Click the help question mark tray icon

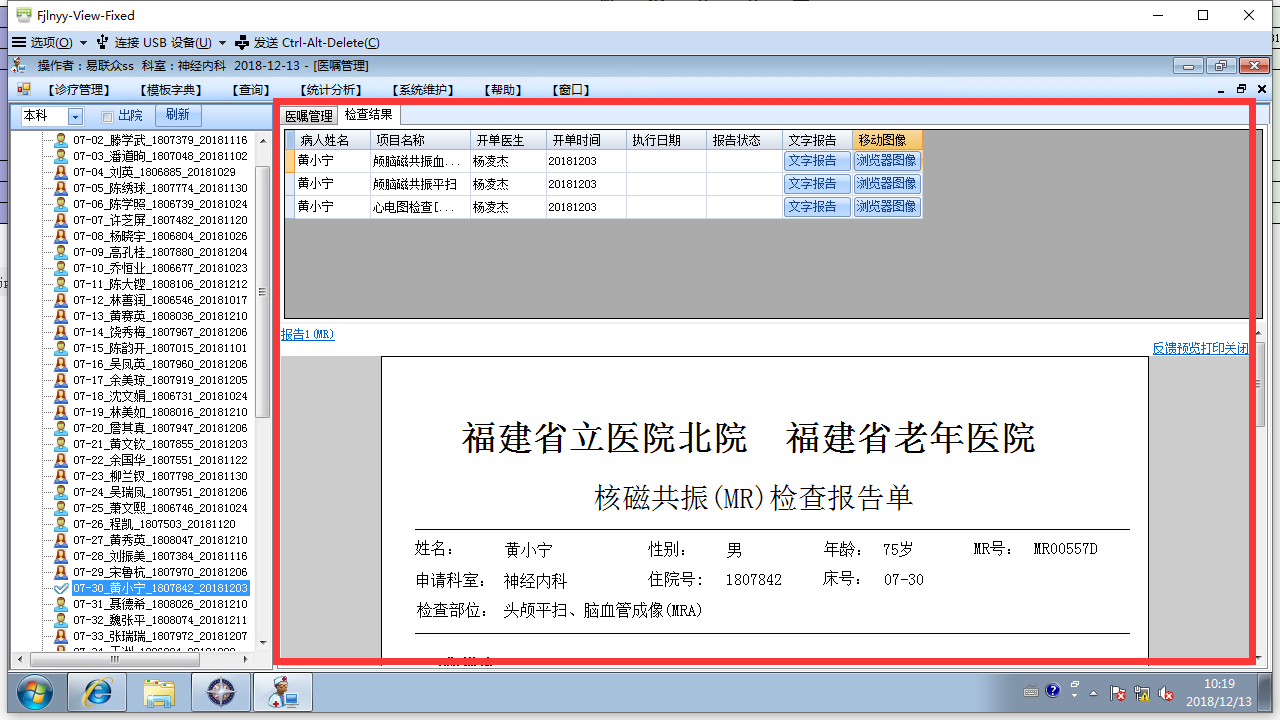[x=1053, y=691]
